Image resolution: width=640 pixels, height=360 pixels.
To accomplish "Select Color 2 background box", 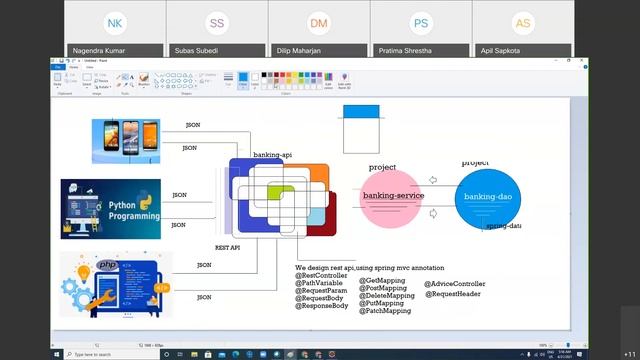I will coord(255,80).
